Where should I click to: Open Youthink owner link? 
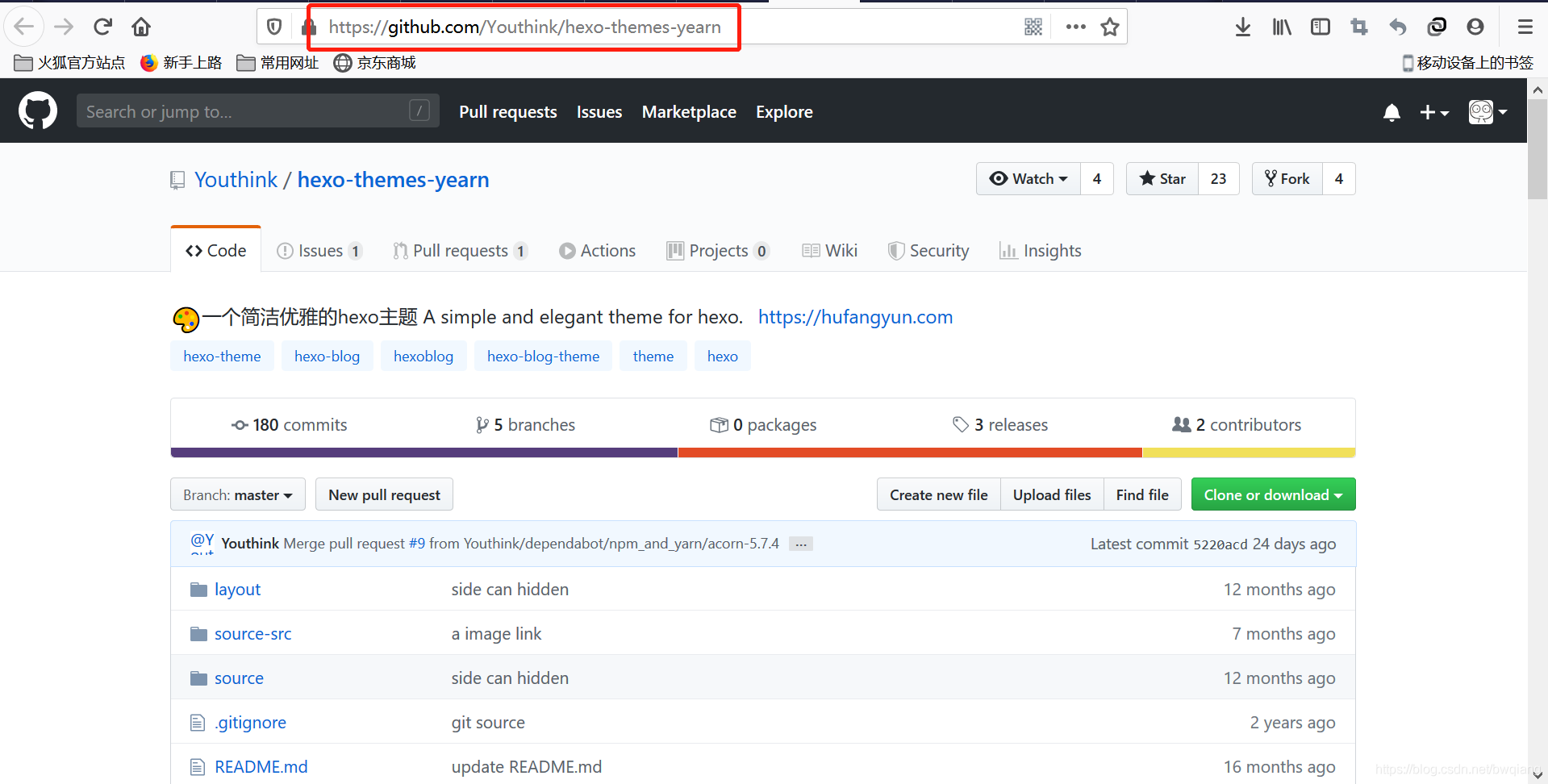236,180
